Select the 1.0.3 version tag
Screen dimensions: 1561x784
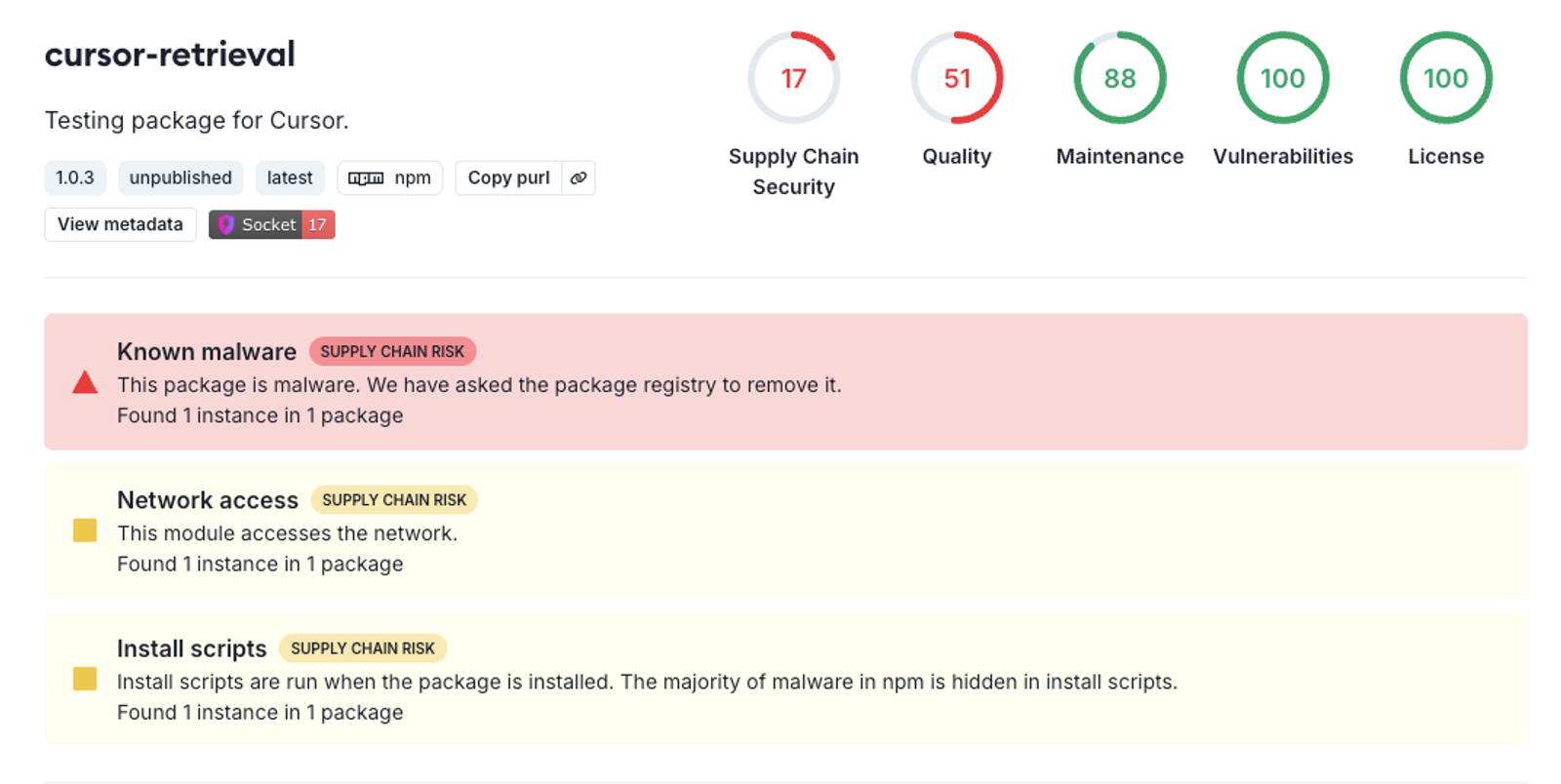[75, 177]
